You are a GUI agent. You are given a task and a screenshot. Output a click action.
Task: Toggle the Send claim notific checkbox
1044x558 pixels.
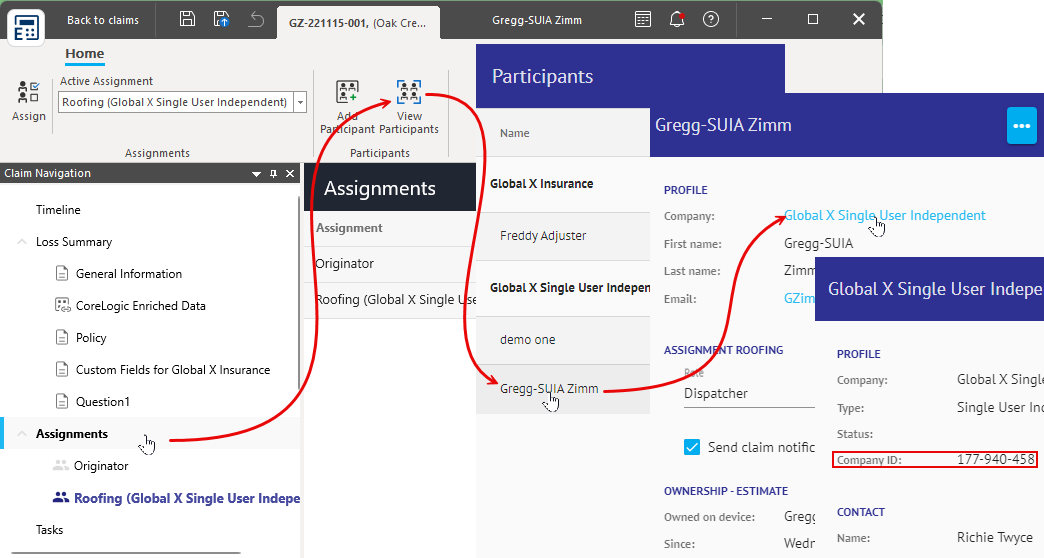(692, 447)
